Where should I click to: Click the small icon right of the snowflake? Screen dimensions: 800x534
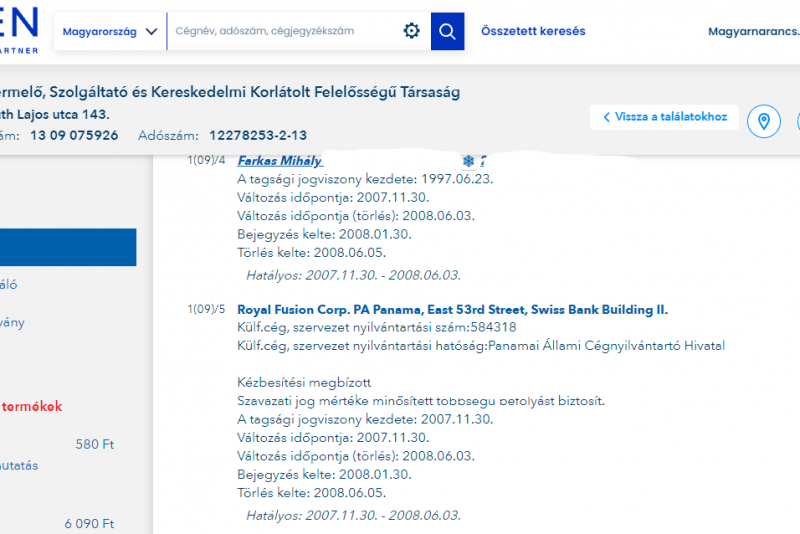[x=482, y=161]
